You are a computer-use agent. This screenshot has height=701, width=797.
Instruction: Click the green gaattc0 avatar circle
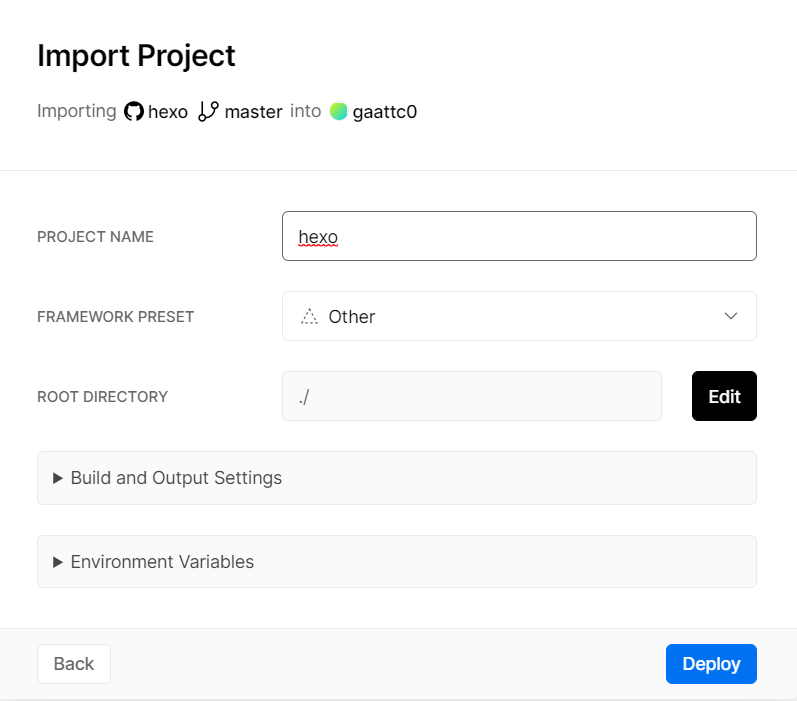[339, 112]
